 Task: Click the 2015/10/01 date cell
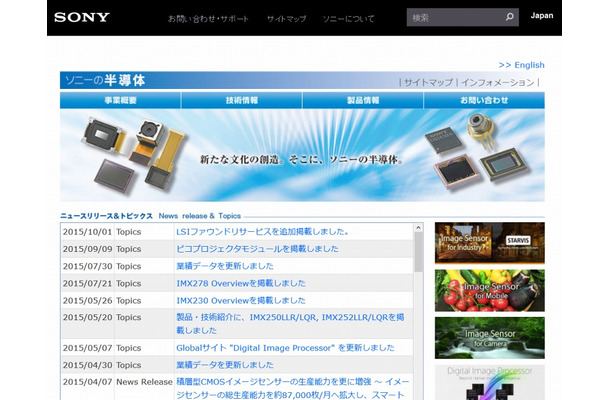click(88, 232)
